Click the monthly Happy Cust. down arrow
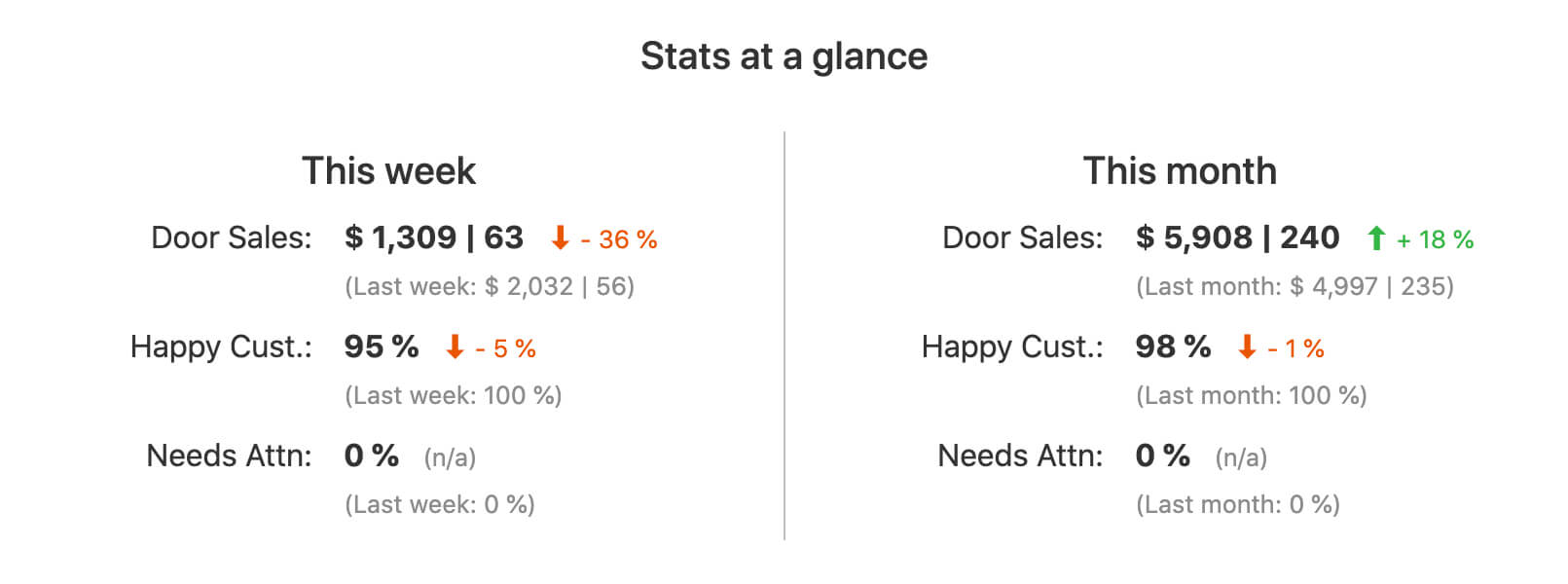Image resolution: width=1568 pixels, height=584 pixels. pos(1247,347)
